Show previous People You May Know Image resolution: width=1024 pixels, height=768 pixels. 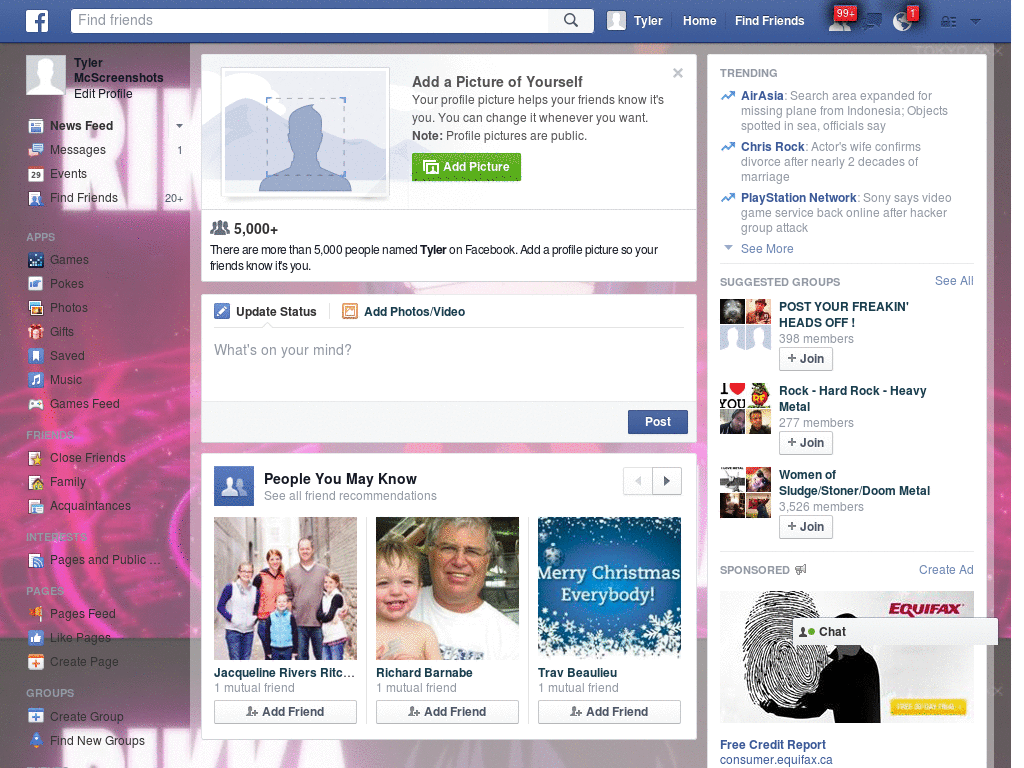[x=638, y=481]
